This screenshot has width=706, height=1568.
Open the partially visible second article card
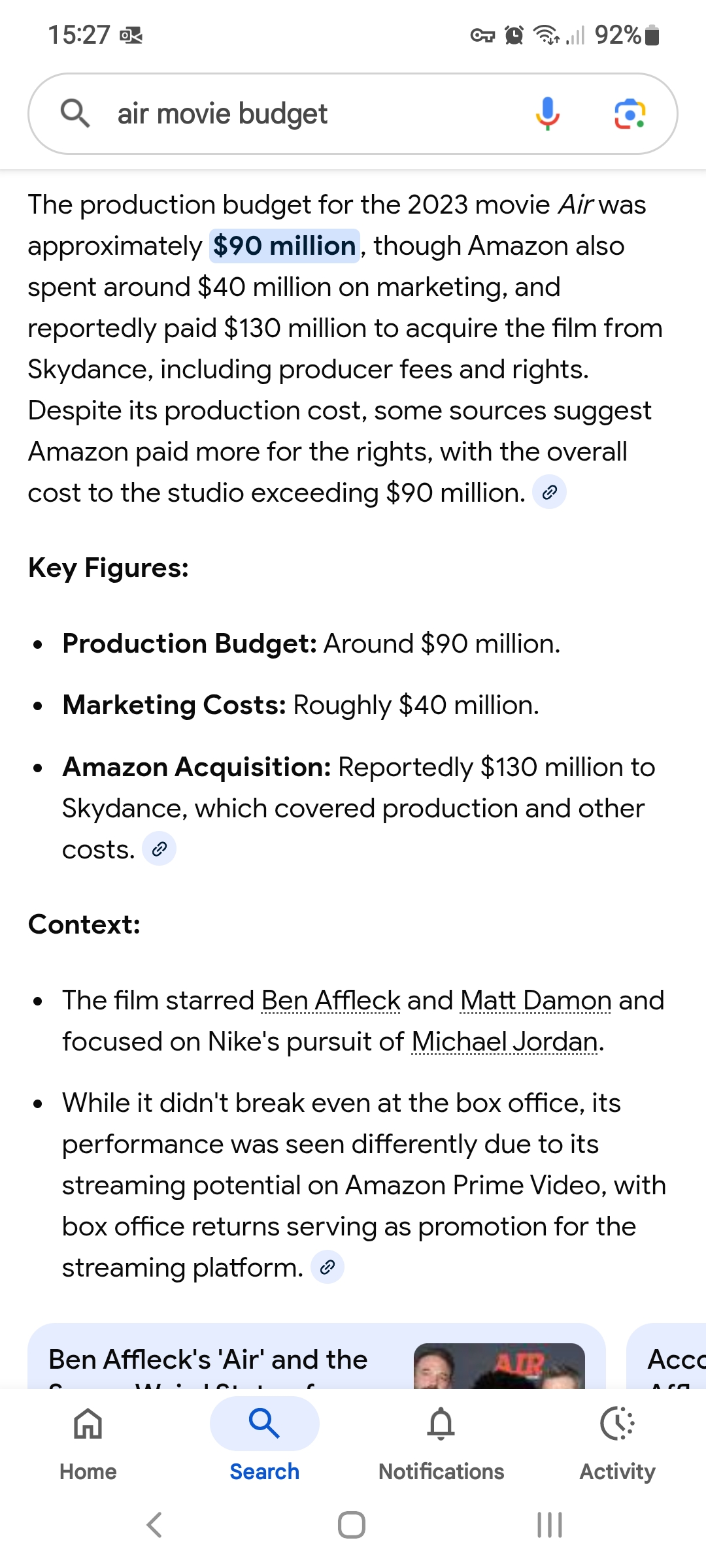[x=667, y=1358]
